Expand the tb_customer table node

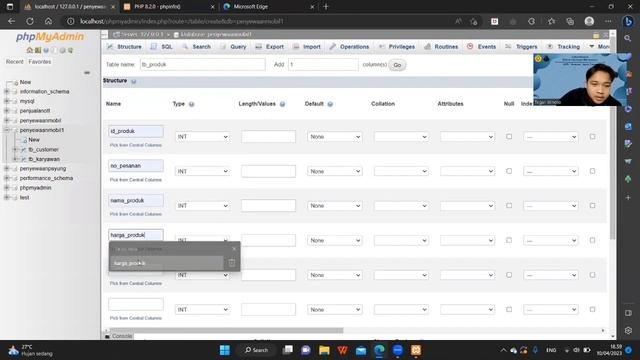[15, 149]
